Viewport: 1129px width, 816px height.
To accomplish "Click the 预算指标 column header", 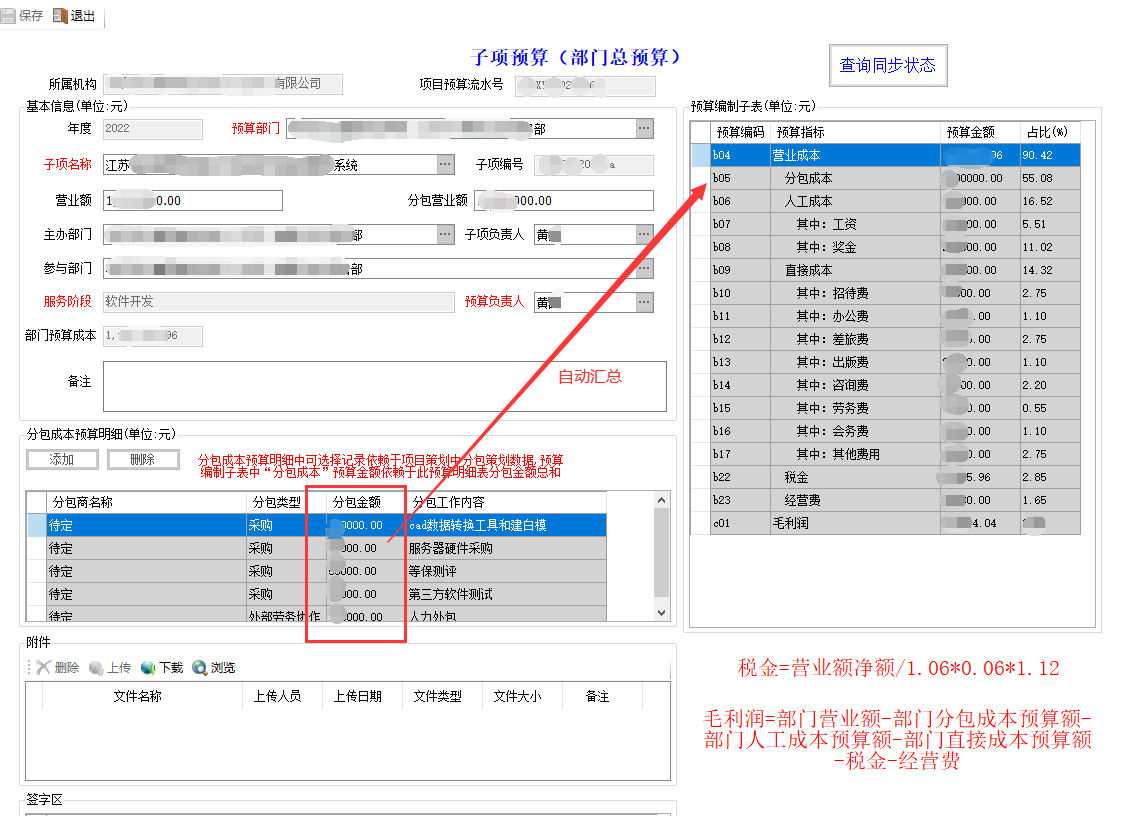I will click(x=855, y=132).
